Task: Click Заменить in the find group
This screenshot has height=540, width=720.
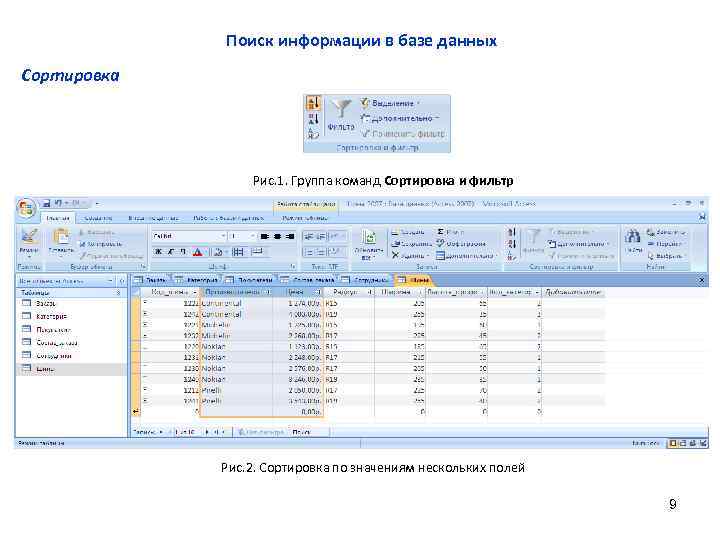Action: point(666,232)
